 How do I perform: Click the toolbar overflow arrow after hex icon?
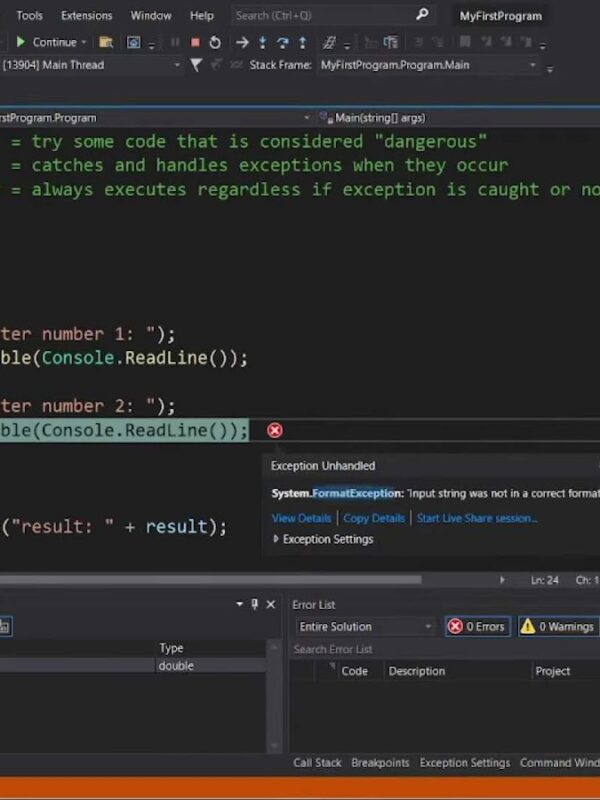(x=347, y=46)
